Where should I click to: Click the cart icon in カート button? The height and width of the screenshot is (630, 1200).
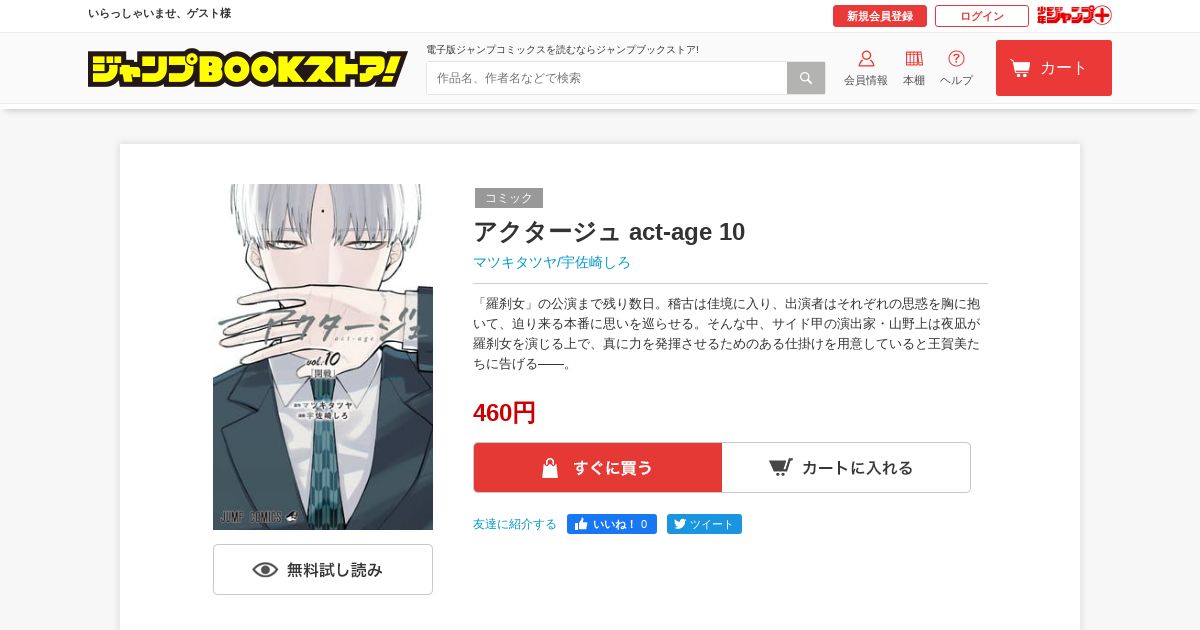1020,68
